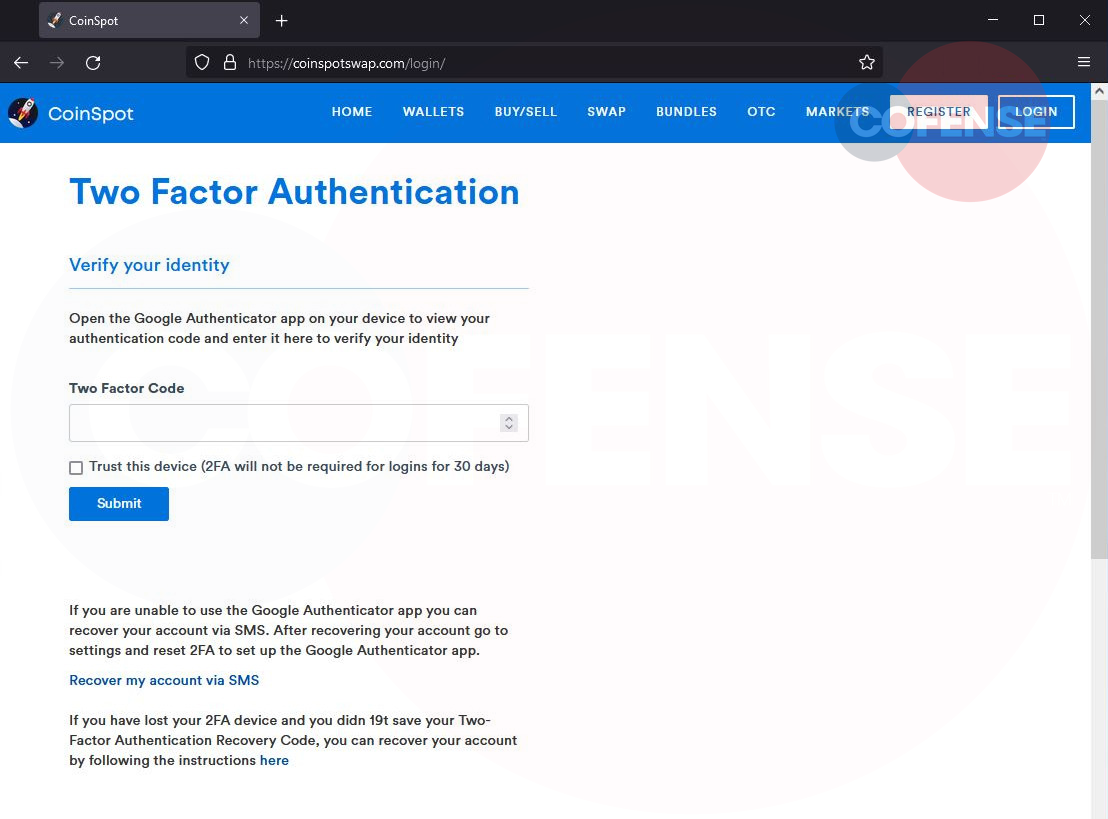Click the LOGIN button in header

(x=1036, y=112)
